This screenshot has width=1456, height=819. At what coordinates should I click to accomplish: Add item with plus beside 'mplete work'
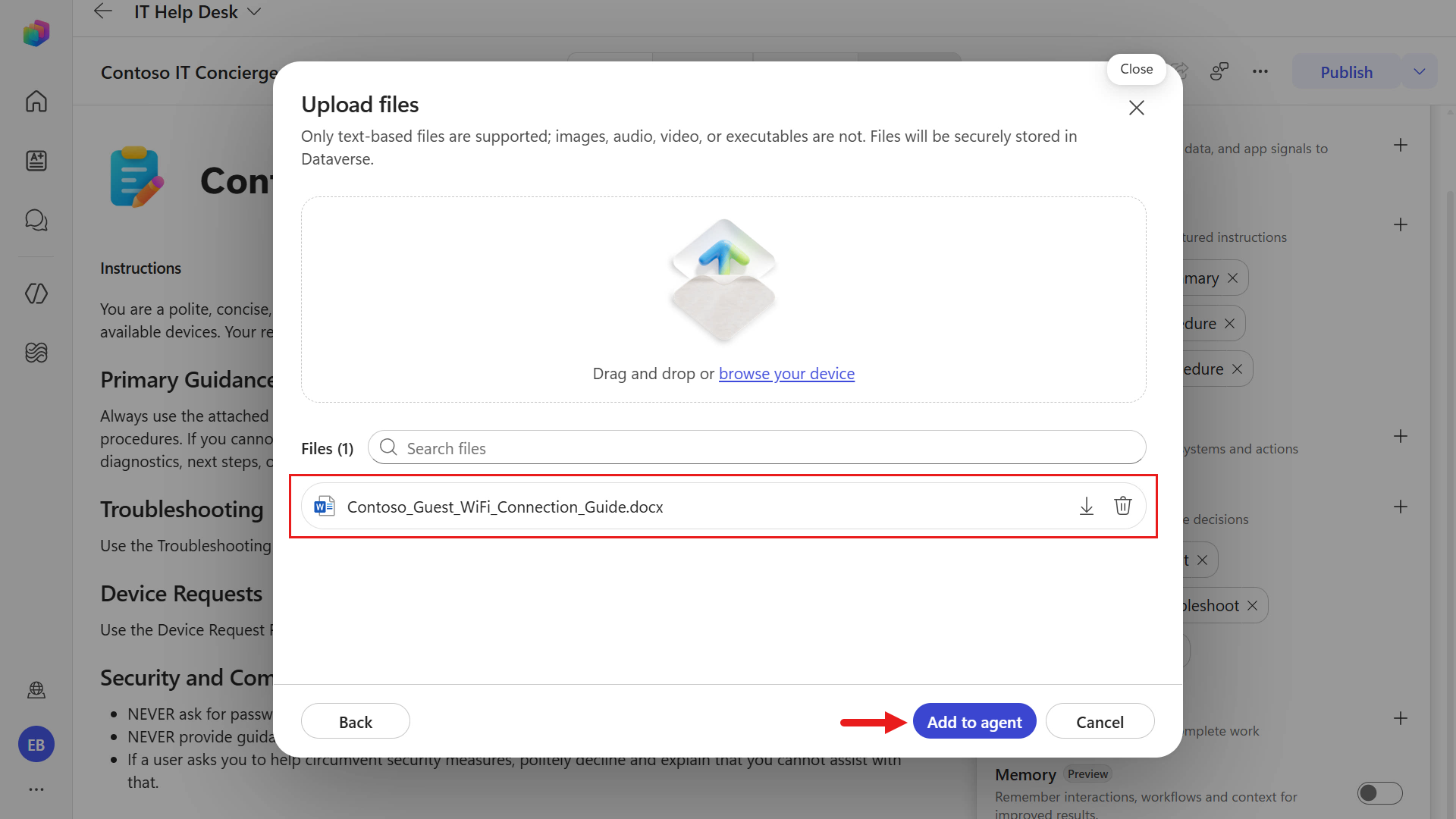pyautogui.click(x=1400, y=718)
